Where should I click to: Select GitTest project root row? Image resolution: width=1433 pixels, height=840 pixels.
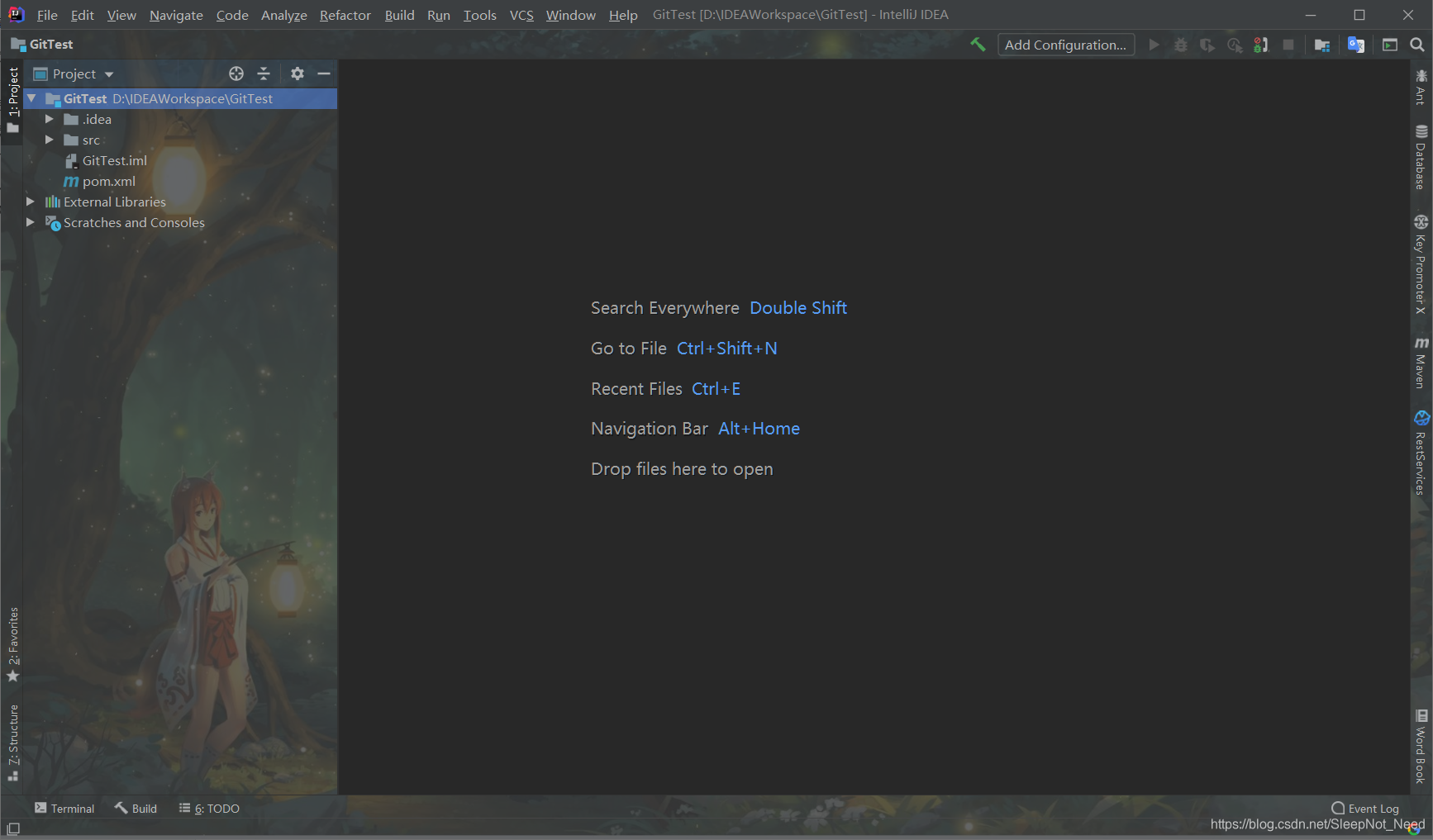(x=180, y=98)
